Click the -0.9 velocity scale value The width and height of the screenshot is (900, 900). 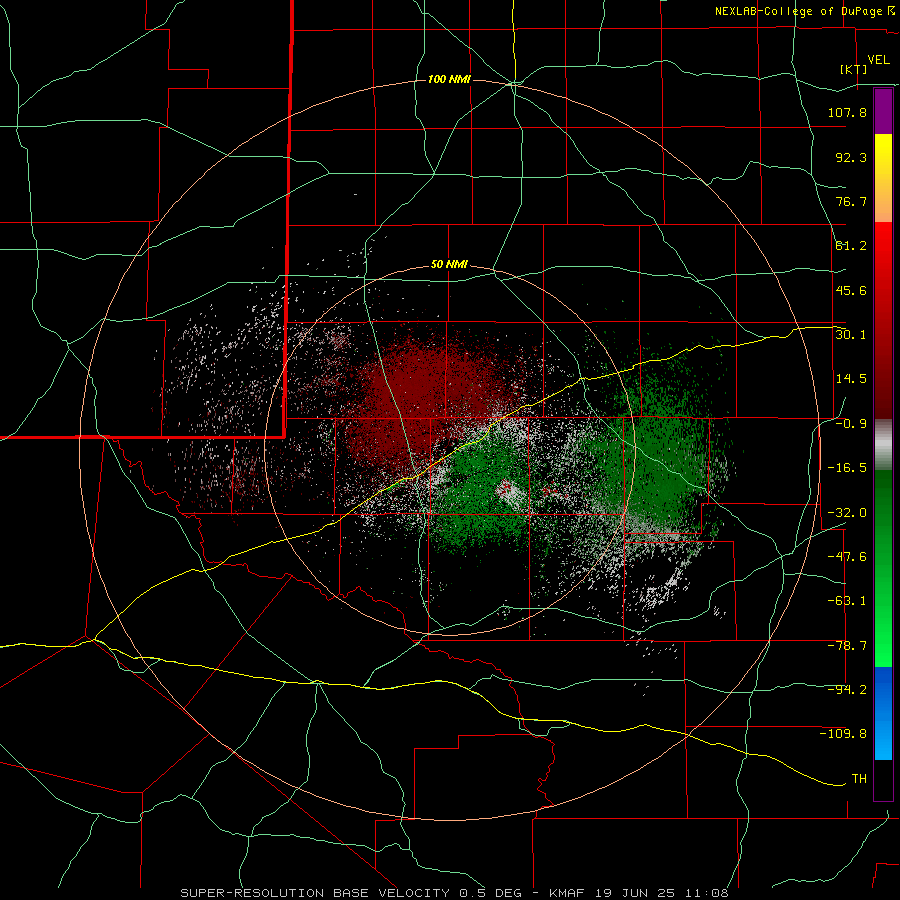(x=851, y=424)
